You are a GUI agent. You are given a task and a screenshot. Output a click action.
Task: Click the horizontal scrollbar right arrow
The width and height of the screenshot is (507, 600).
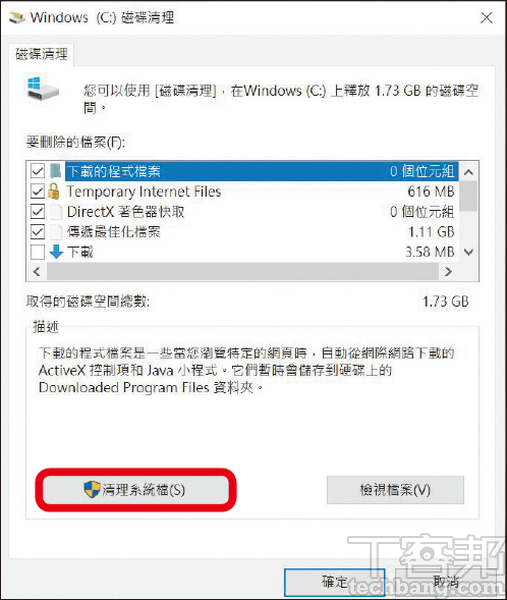pyautogui.click(x=448, y=272)
